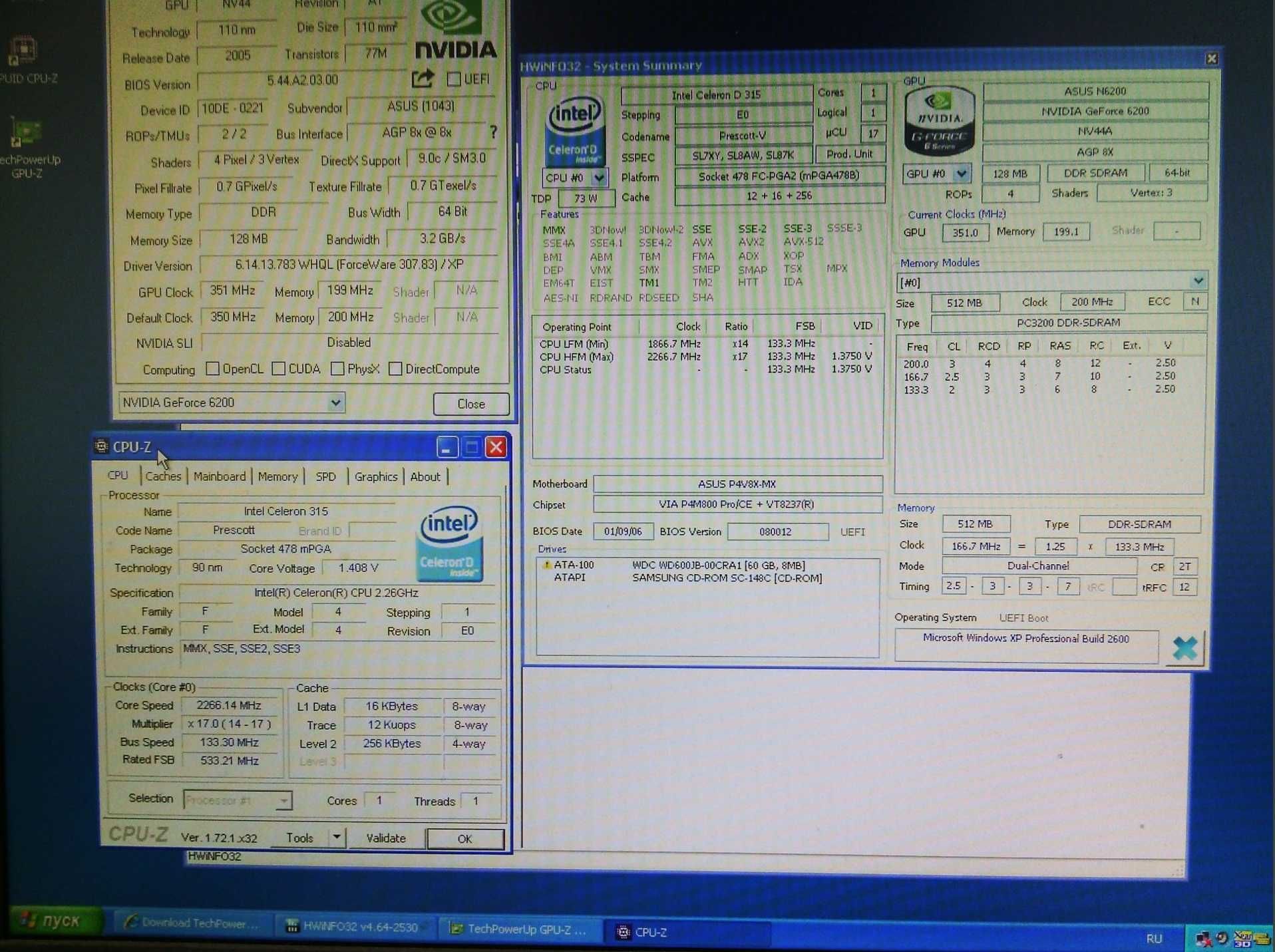Click the Intel Celeron D logo in HWiNFO32
The width and height of the screenshot is (1275, 952).
[x=574, y=130]
